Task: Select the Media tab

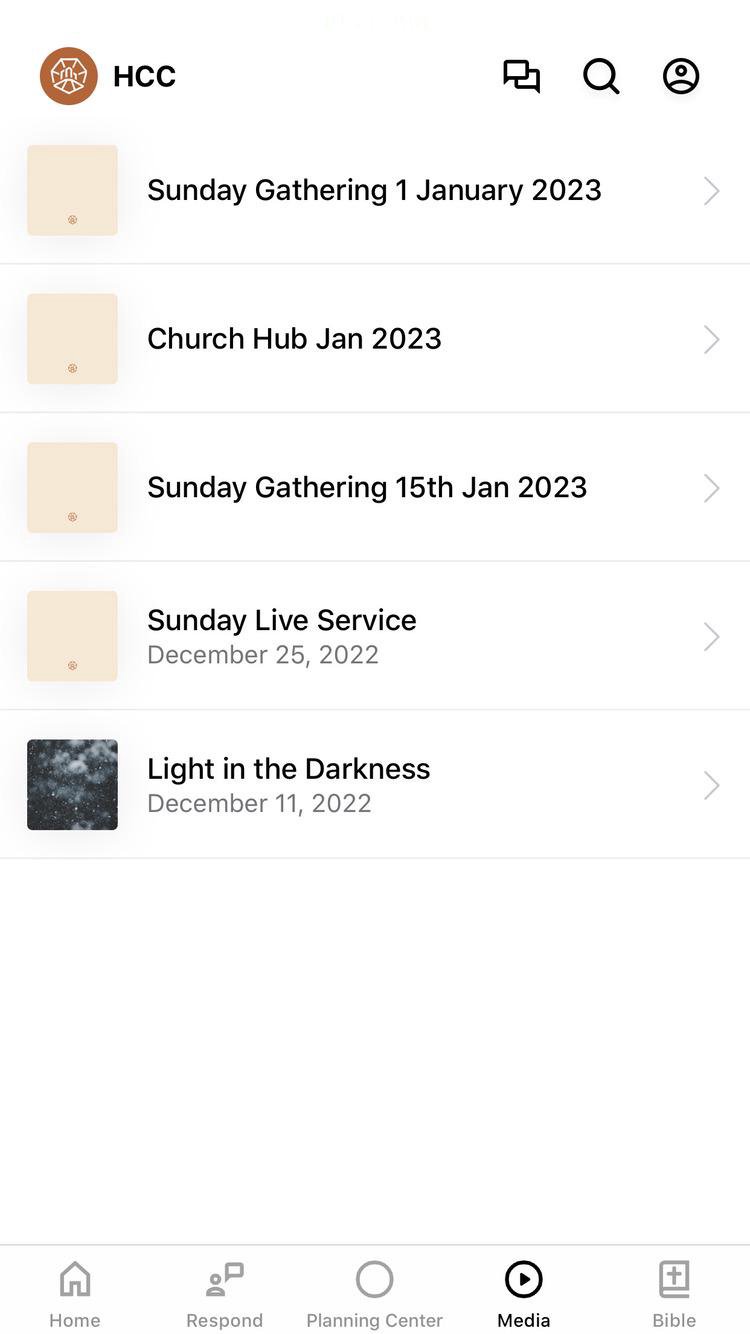Action: [x=523, y=1294]
